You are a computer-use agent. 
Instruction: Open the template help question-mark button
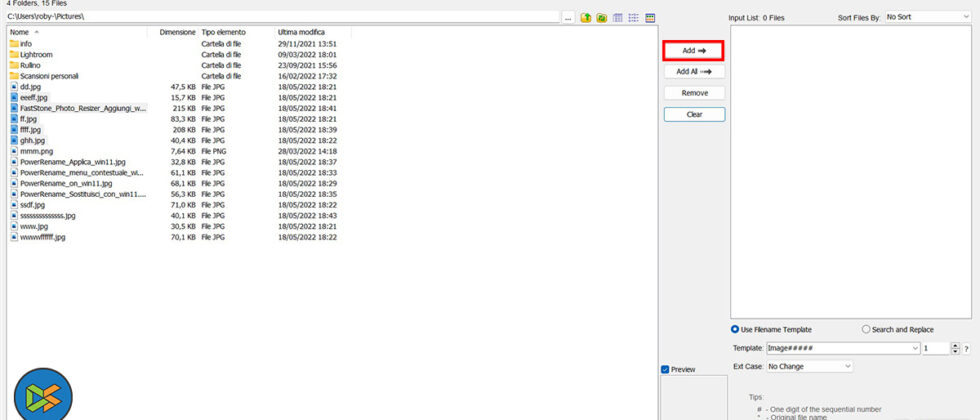pyautogui.click(x=966, y=349)
